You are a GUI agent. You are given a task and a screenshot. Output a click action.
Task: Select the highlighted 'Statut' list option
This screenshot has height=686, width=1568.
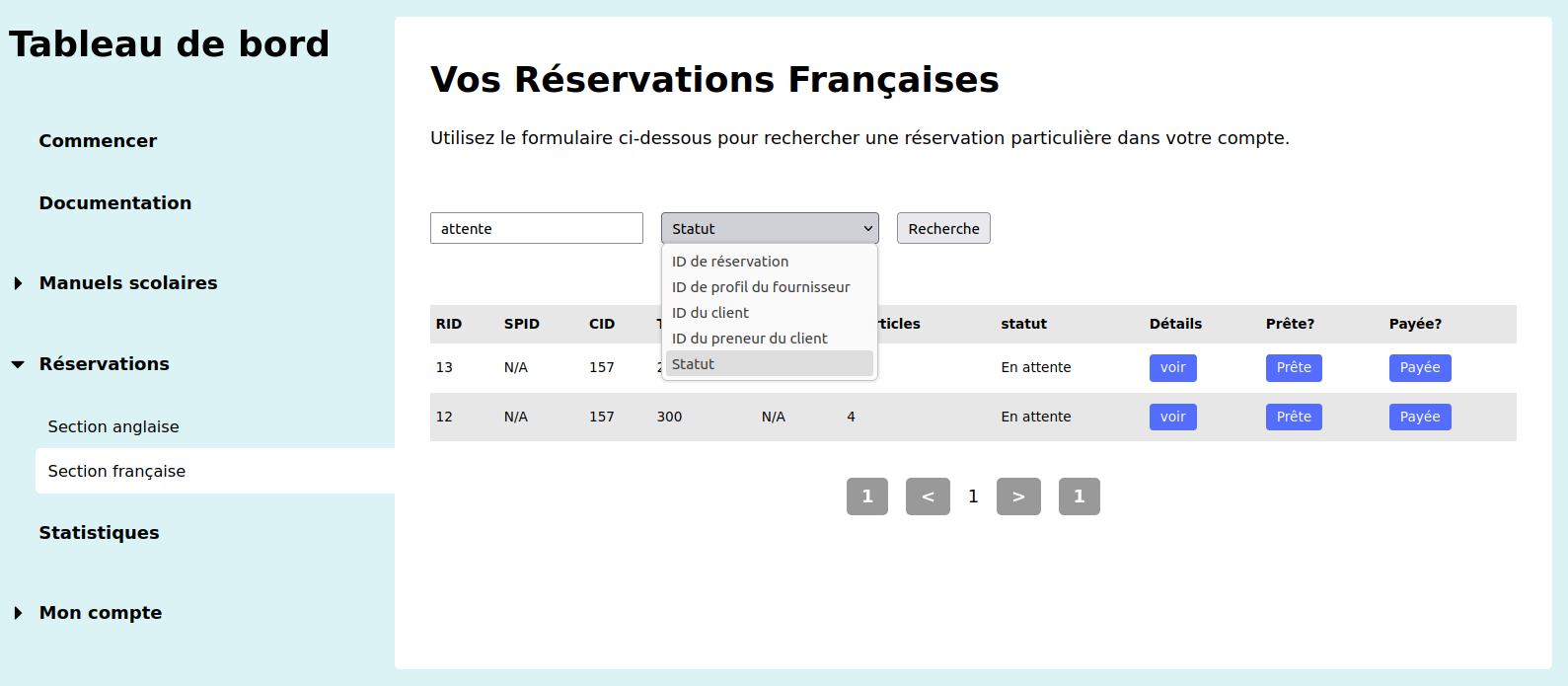770,364
